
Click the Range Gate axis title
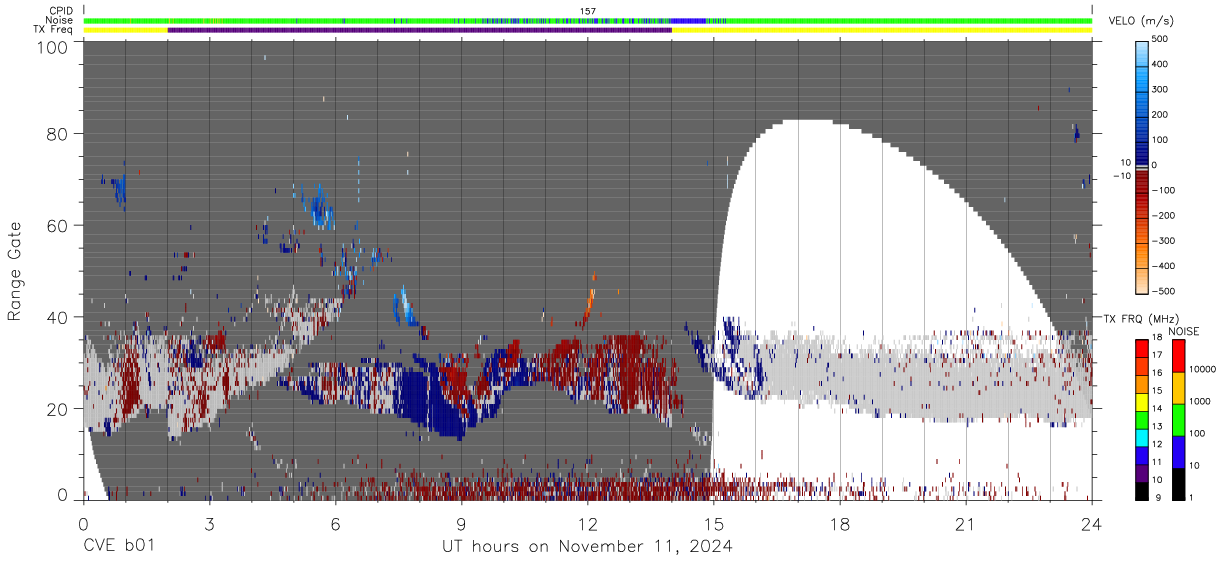pos(15,272)
